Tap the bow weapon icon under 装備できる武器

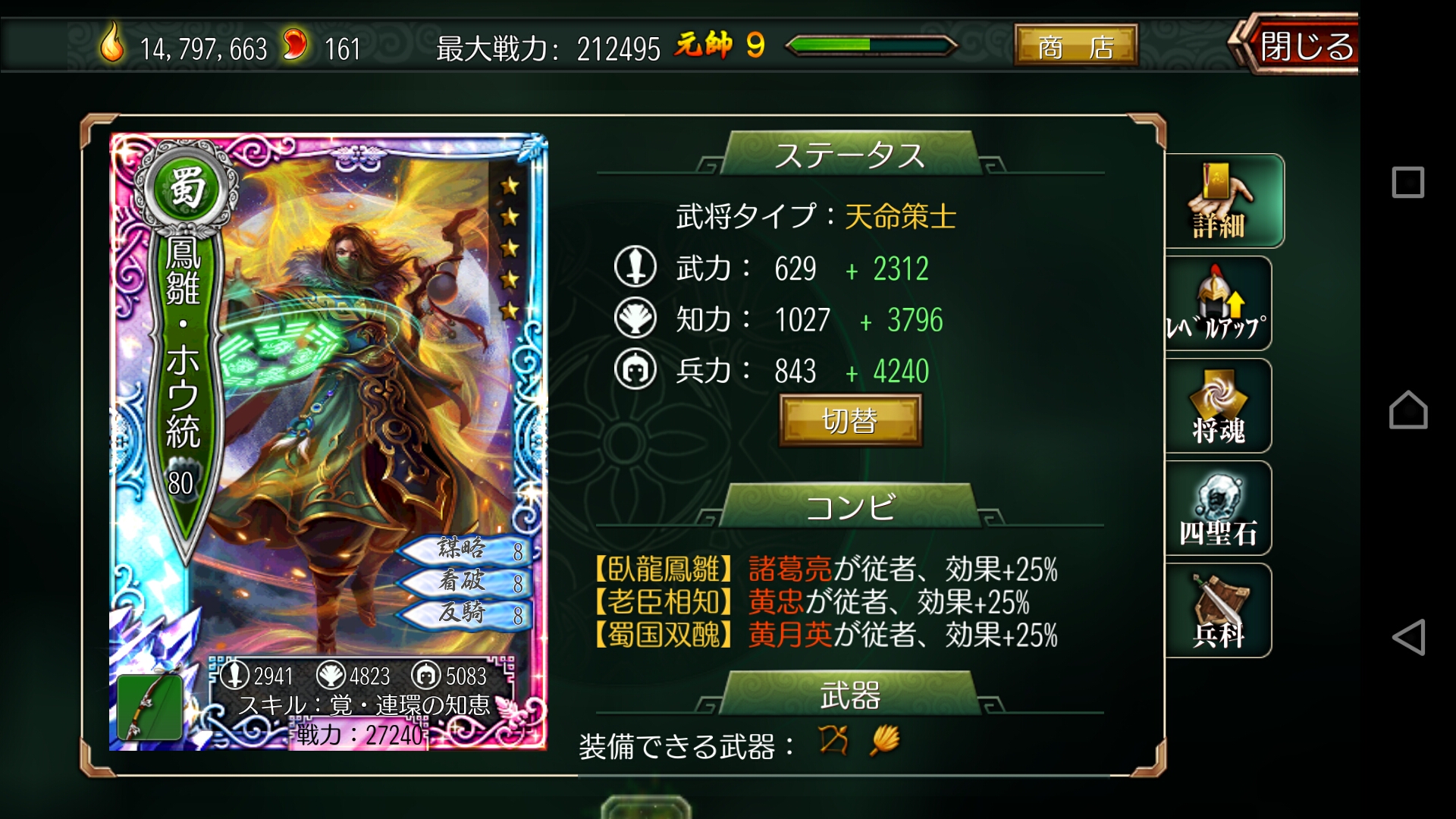click(833, 740)
